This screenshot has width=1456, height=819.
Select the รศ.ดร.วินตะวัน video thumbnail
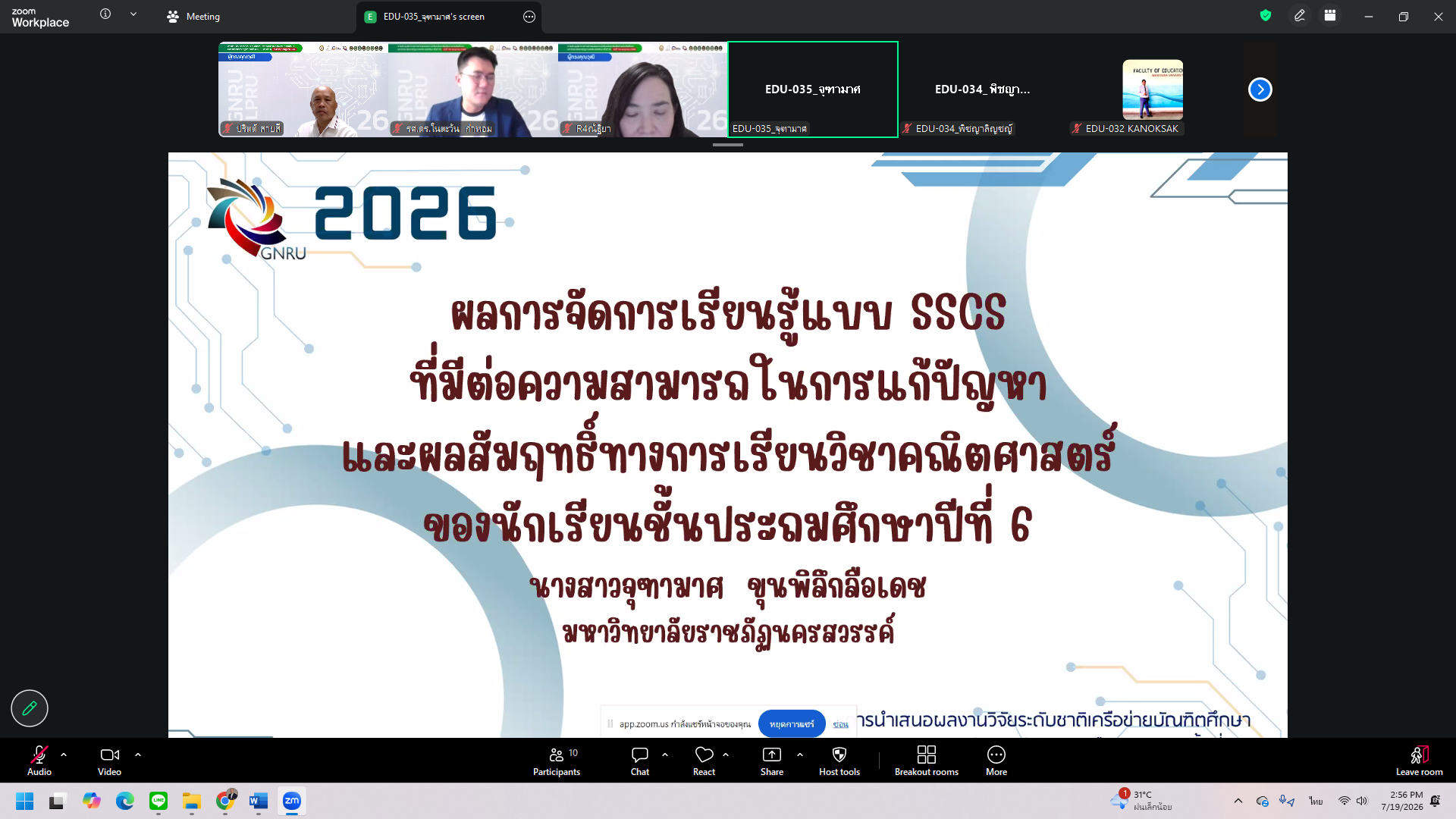(473, 89)
